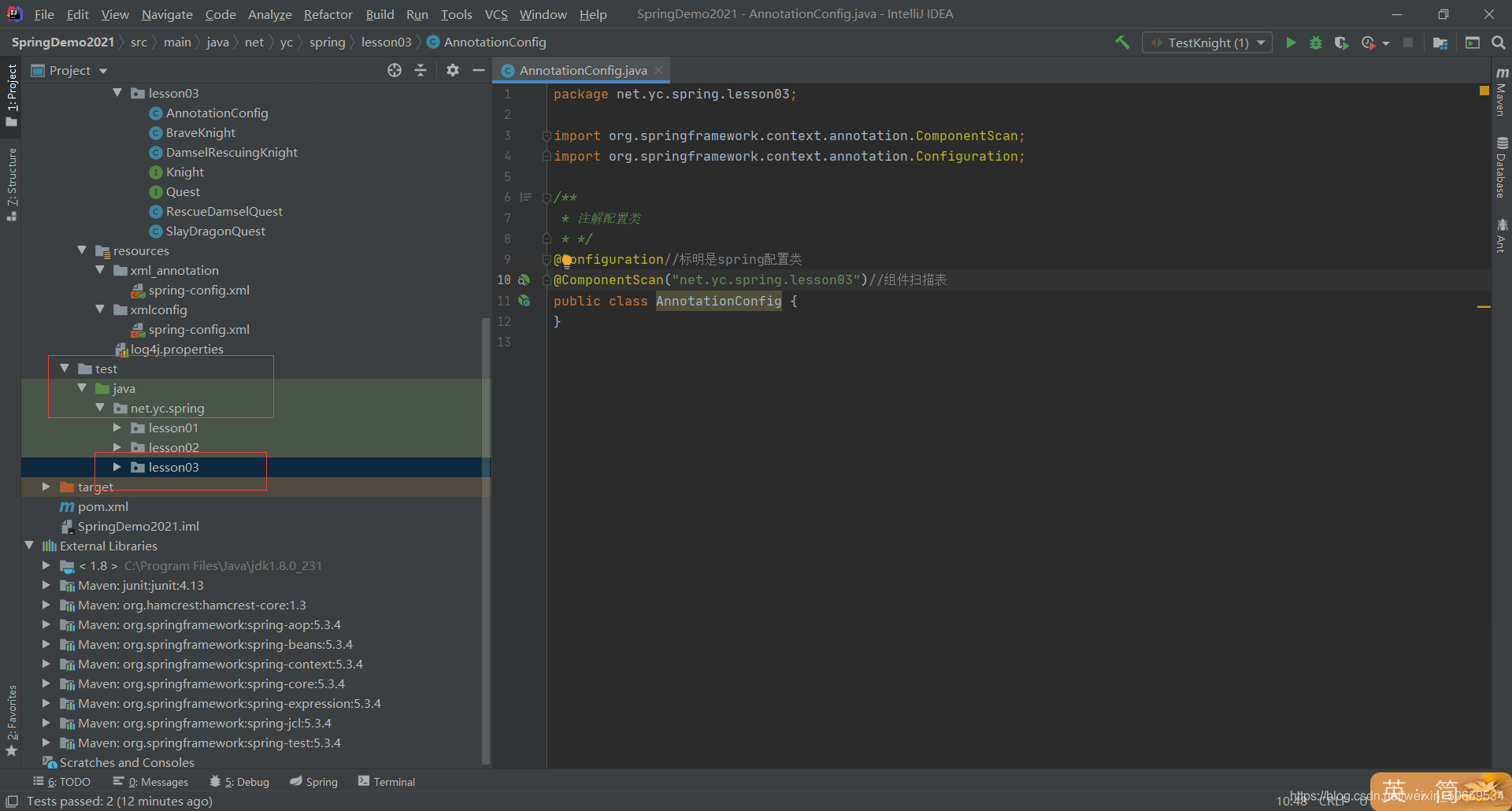This screenshot has width=1512, height=811.
Task: Click the Collapse All icon in Project panel
Action: [421, 70]
